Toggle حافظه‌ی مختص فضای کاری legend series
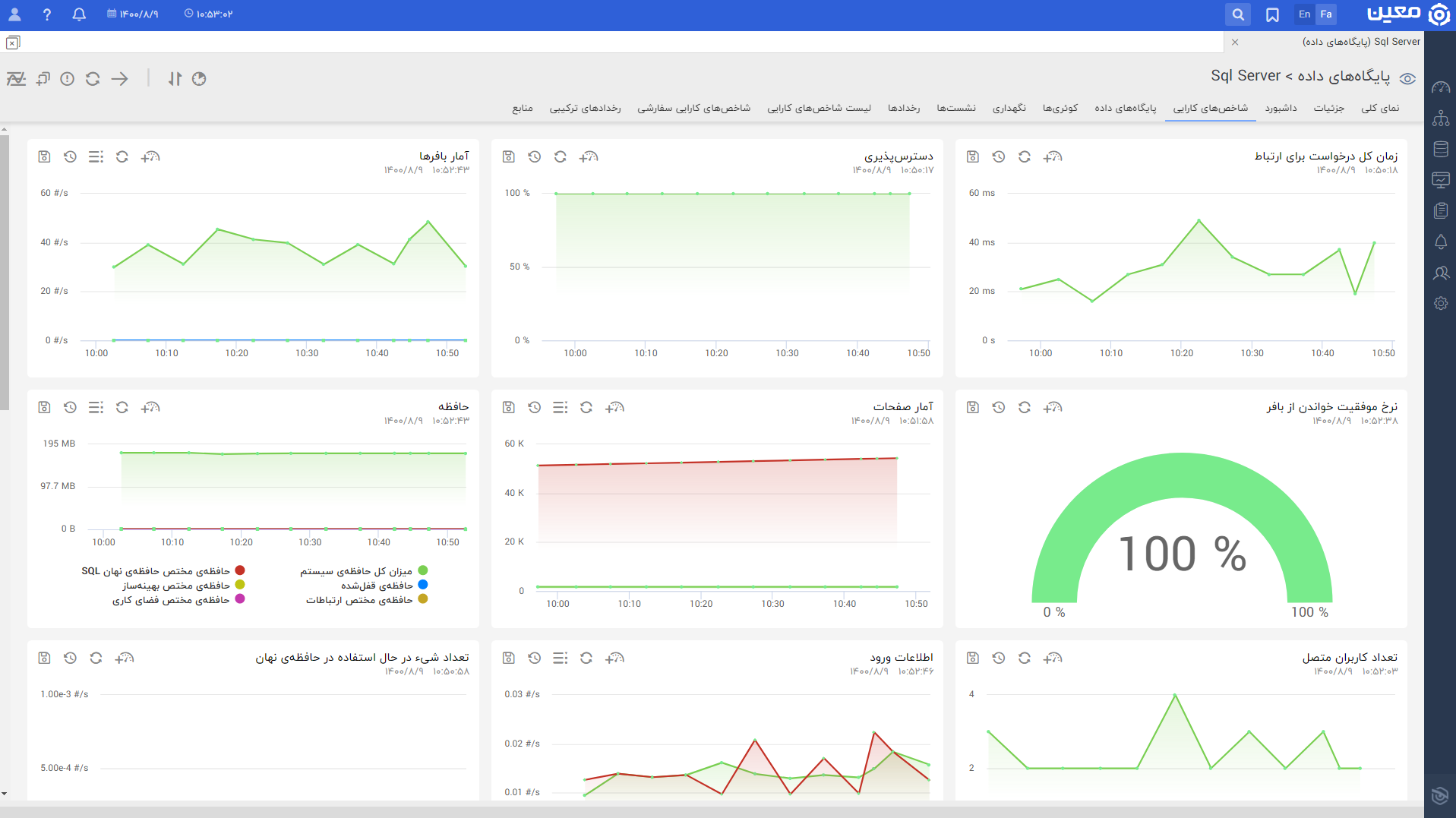This screenshot has height=818, width=1456. pyautogui.click(x=178, y=599)
